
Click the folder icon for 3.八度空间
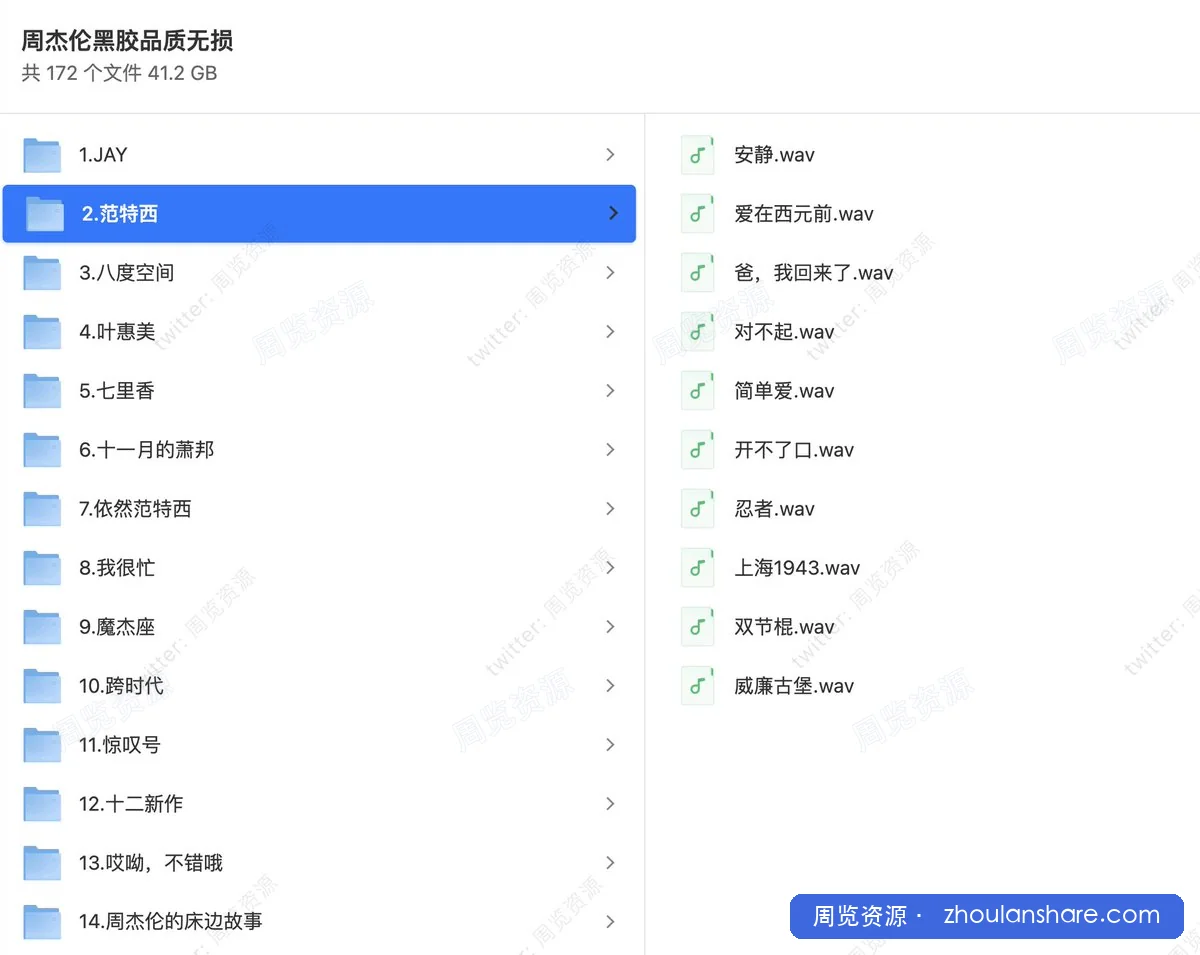pos(42,273)
